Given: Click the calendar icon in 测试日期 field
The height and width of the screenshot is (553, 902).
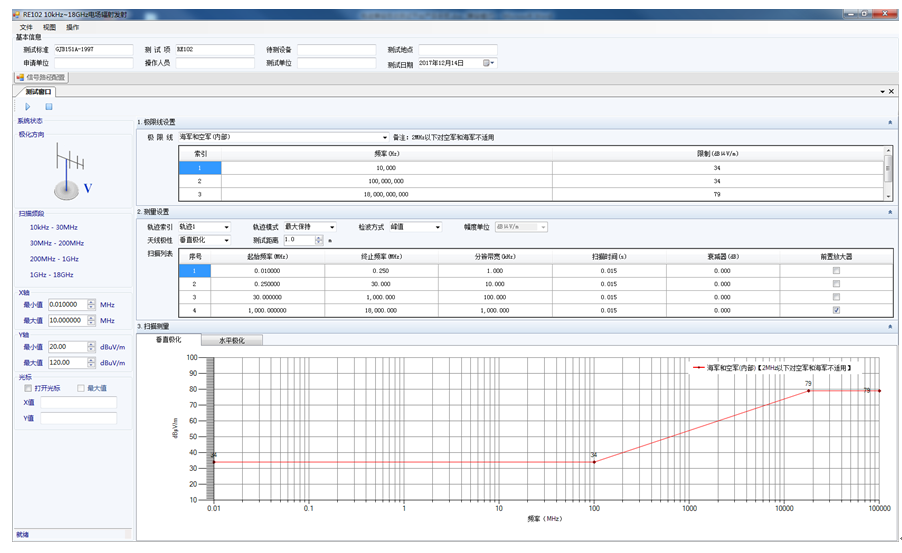Looking at the screenshot, I should click(487, 63).
